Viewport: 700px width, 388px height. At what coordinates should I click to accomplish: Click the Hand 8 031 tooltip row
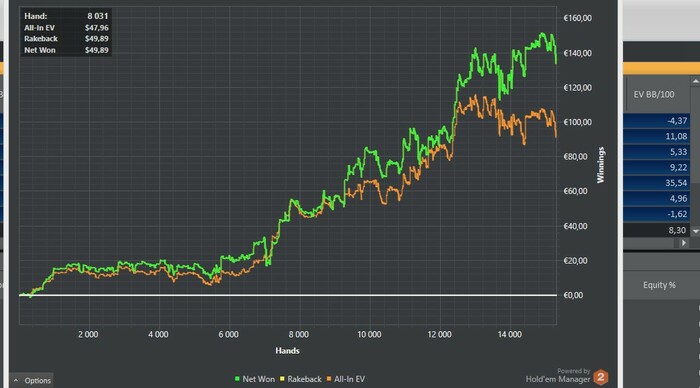[x=66, y=16]
